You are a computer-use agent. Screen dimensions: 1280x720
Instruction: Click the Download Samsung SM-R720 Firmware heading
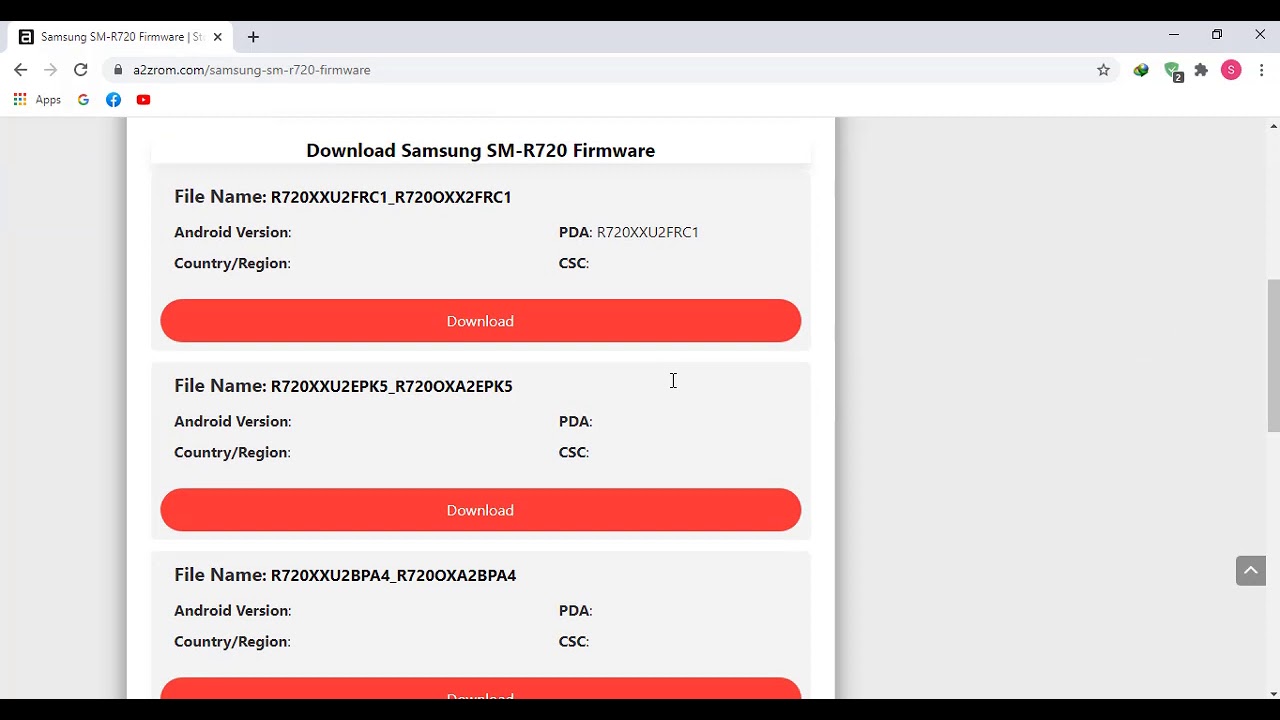click(x=480, y=150)
